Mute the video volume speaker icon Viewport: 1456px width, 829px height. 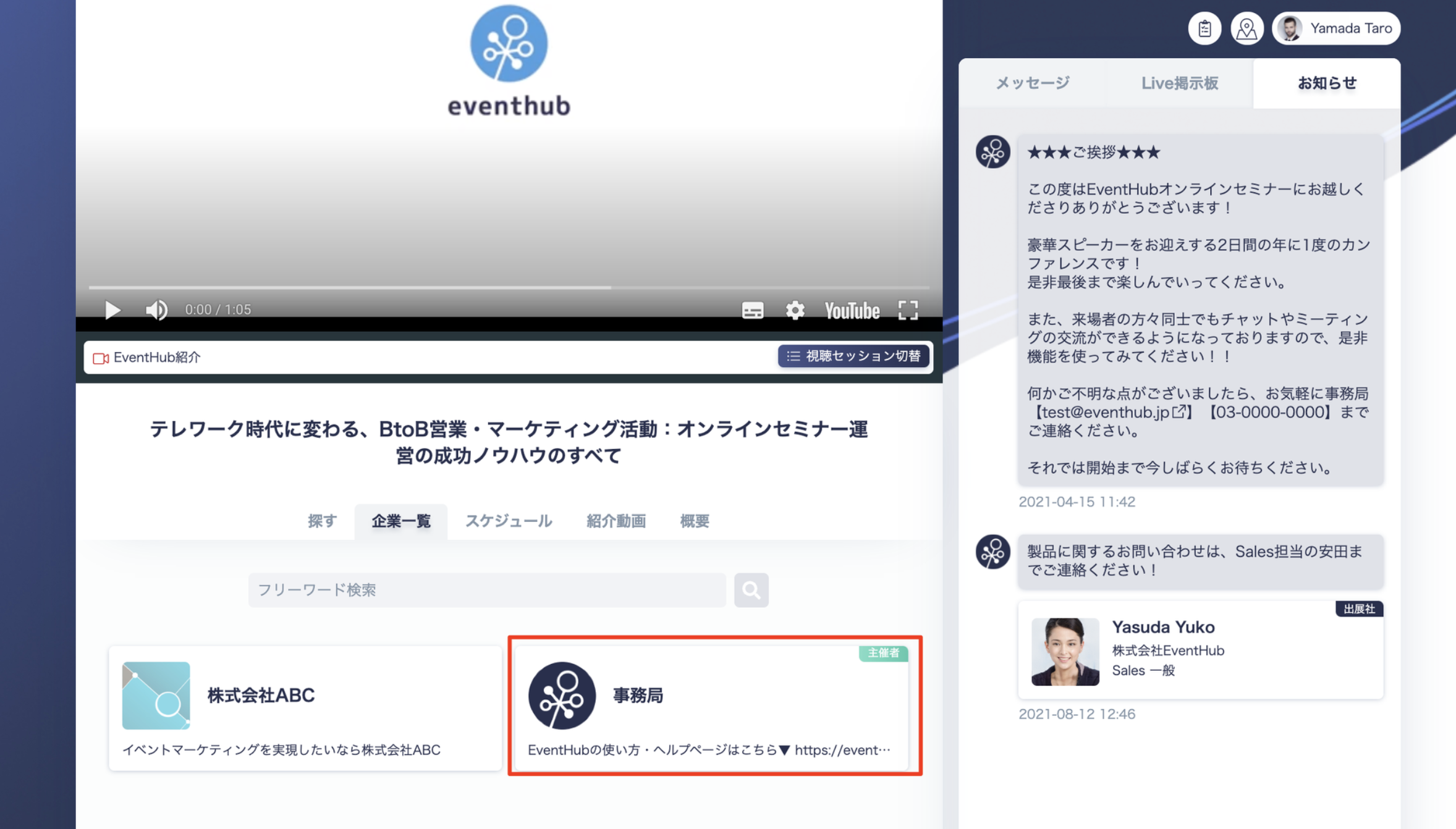(156, 310)
